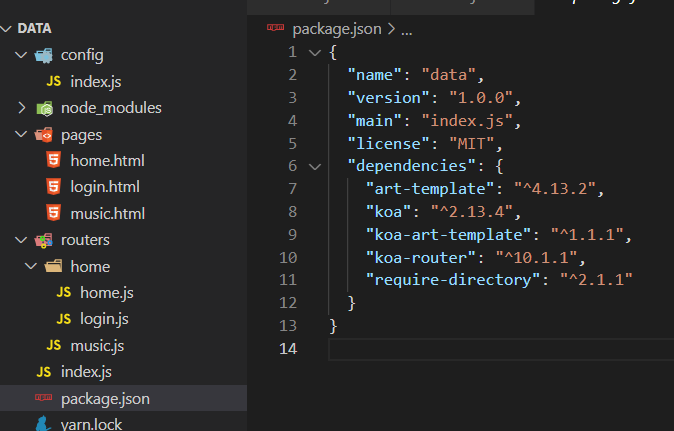Open login.js in the home subfolder
Image resolution: width=674 pixels, height=431 pixels.
coord(105,319)
